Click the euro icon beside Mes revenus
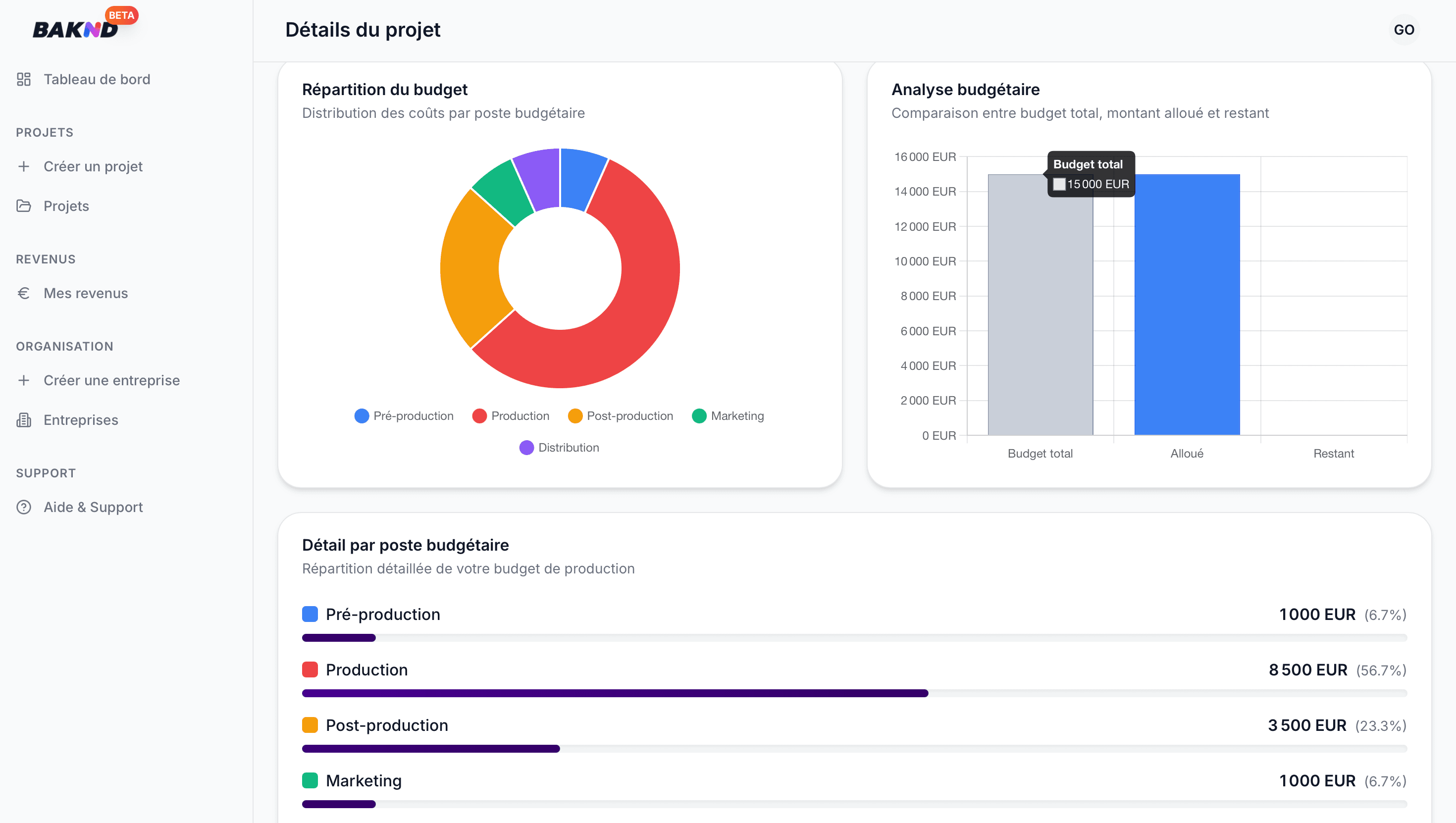Image resolution: width=1456 pixels, height=823 pixels. 24,293
